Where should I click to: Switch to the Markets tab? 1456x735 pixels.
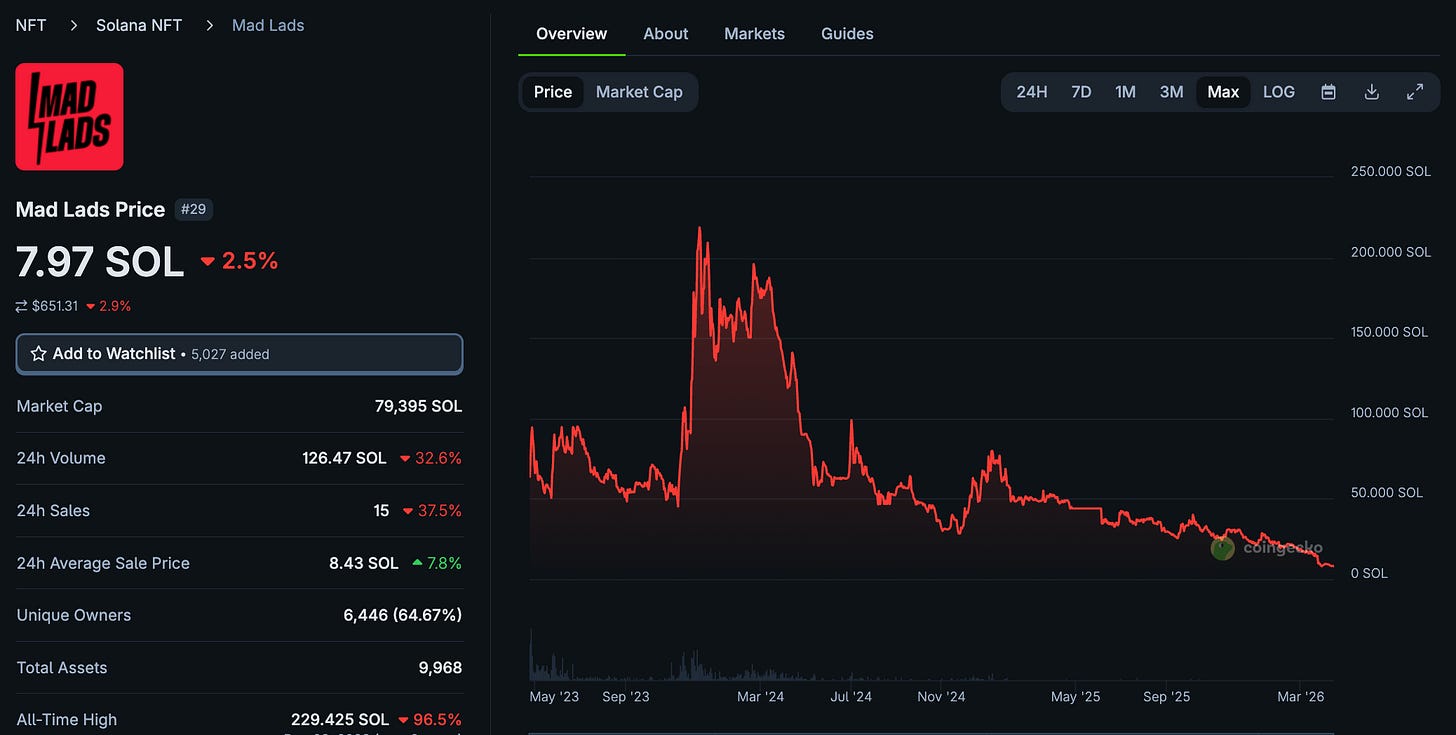754,34
